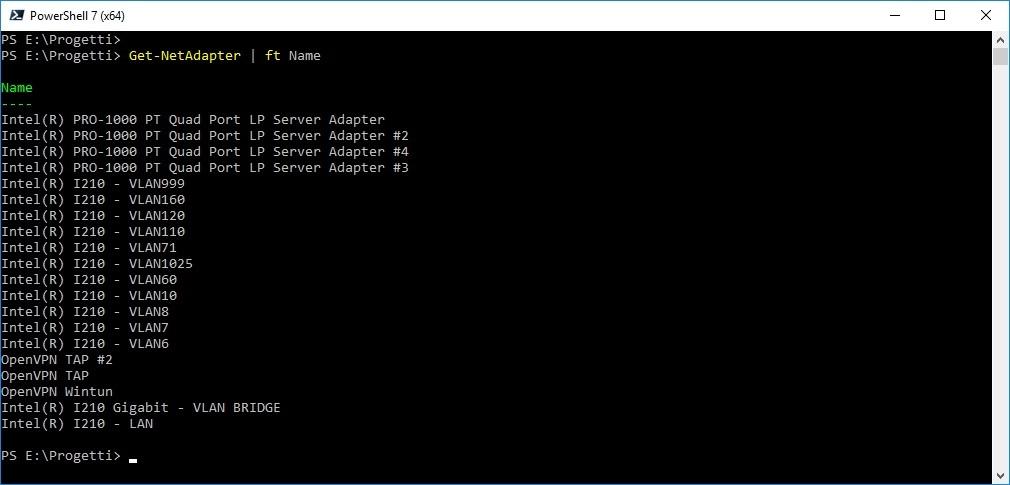This screenshot has height=485, width=1010.
Task: Click the Get-NetAdapter command text
Action: click(185, 56)
